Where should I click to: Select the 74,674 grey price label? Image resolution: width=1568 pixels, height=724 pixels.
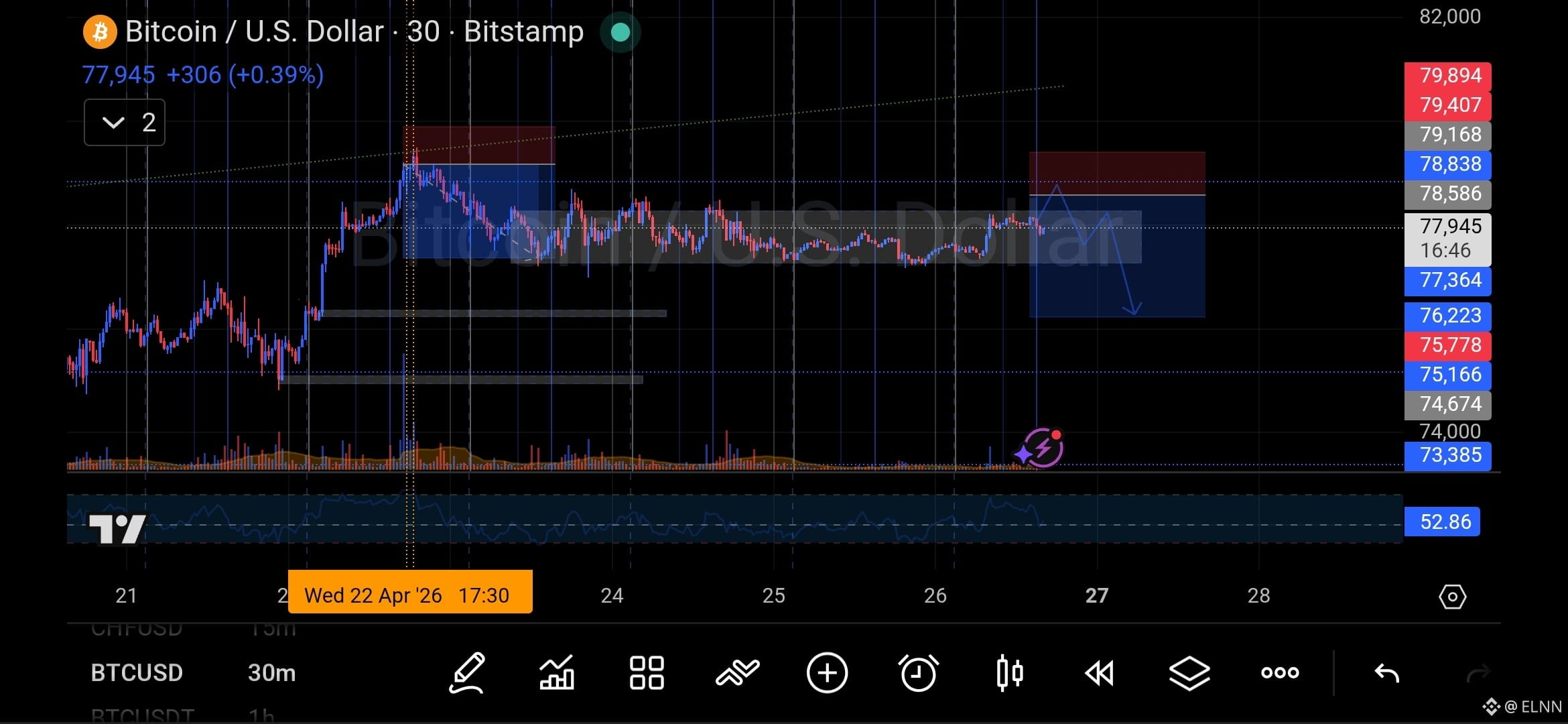pos(1448,404)
